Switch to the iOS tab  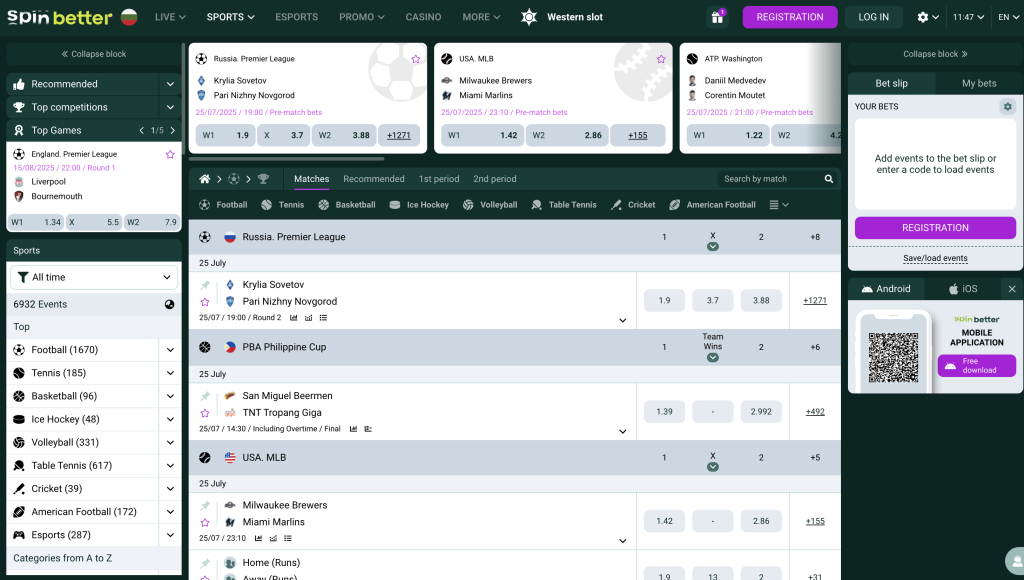(x=963, y=289)
